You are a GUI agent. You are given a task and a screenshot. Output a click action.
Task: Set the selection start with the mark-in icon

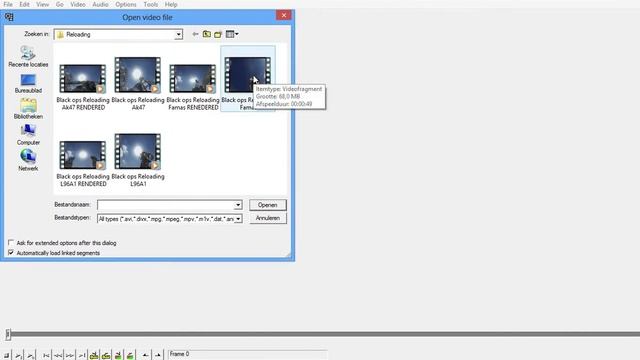pos(145,356)
